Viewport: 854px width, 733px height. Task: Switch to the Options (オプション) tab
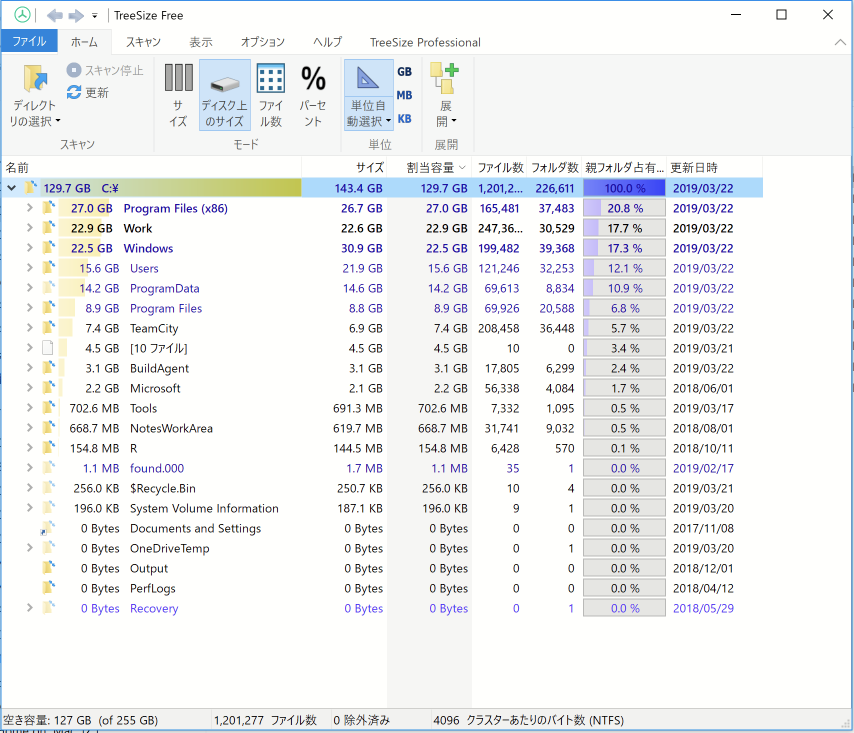click(x=263, y=42)
